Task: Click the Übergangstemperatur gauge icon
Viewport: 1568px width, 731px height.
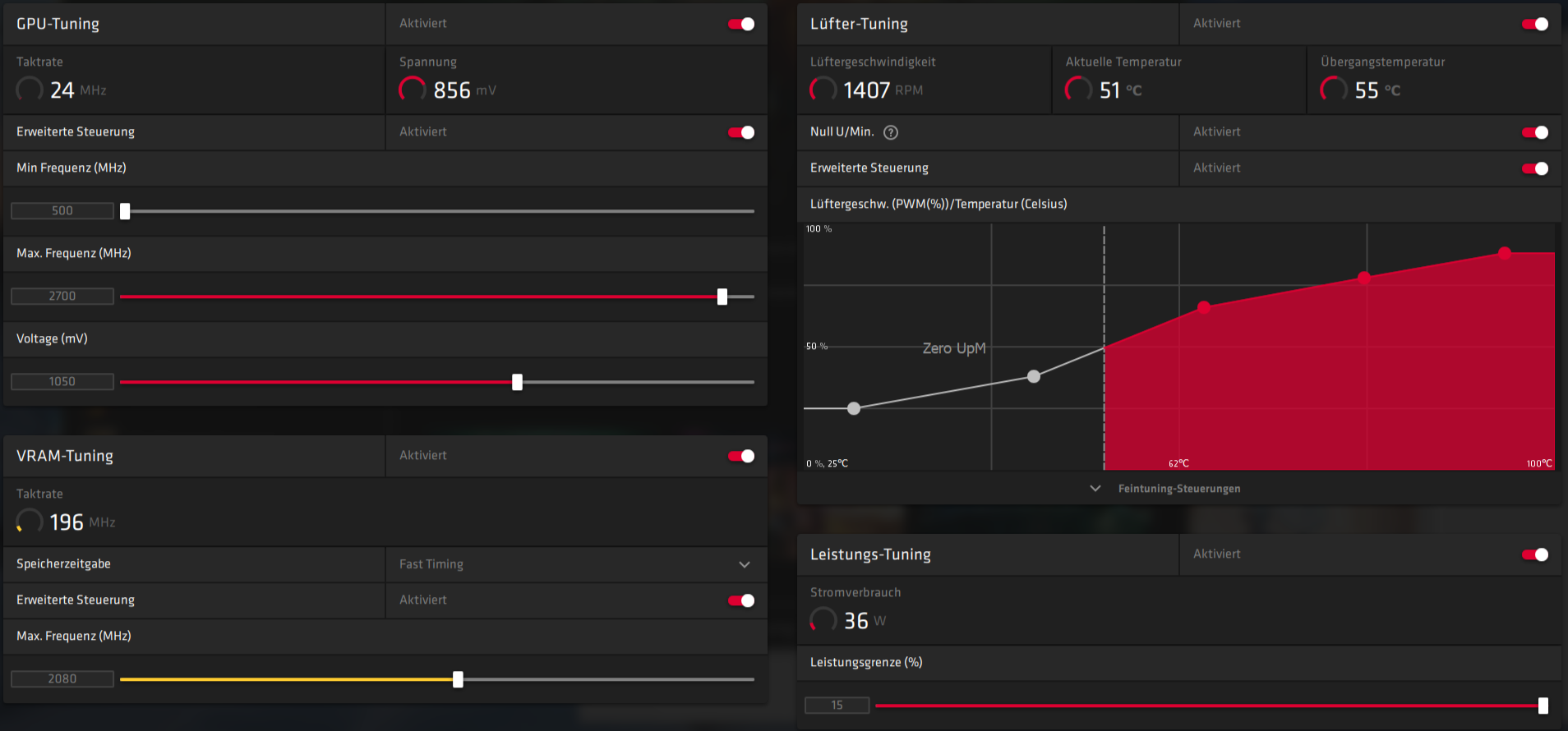Action: pos(1334,89)
